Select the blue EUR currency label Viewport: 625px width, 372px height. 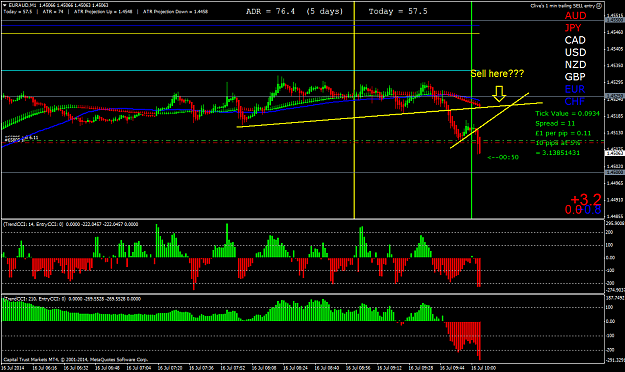coord(575,89)
